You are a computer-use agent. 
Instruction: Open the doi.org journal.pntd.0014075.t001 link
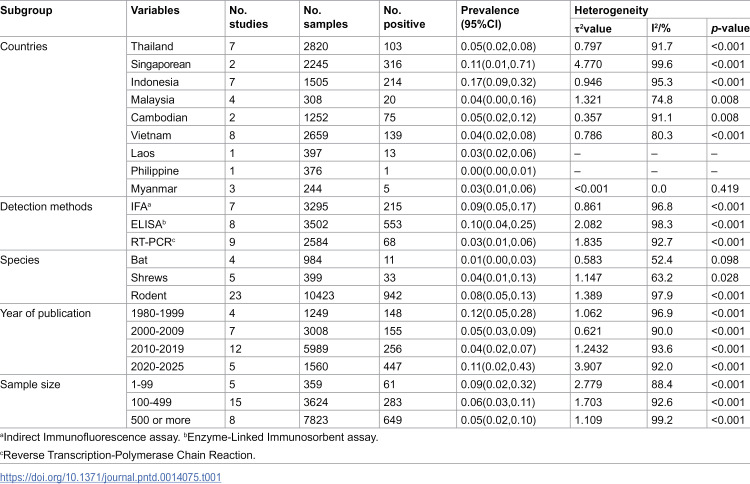[x=110, y=477]
